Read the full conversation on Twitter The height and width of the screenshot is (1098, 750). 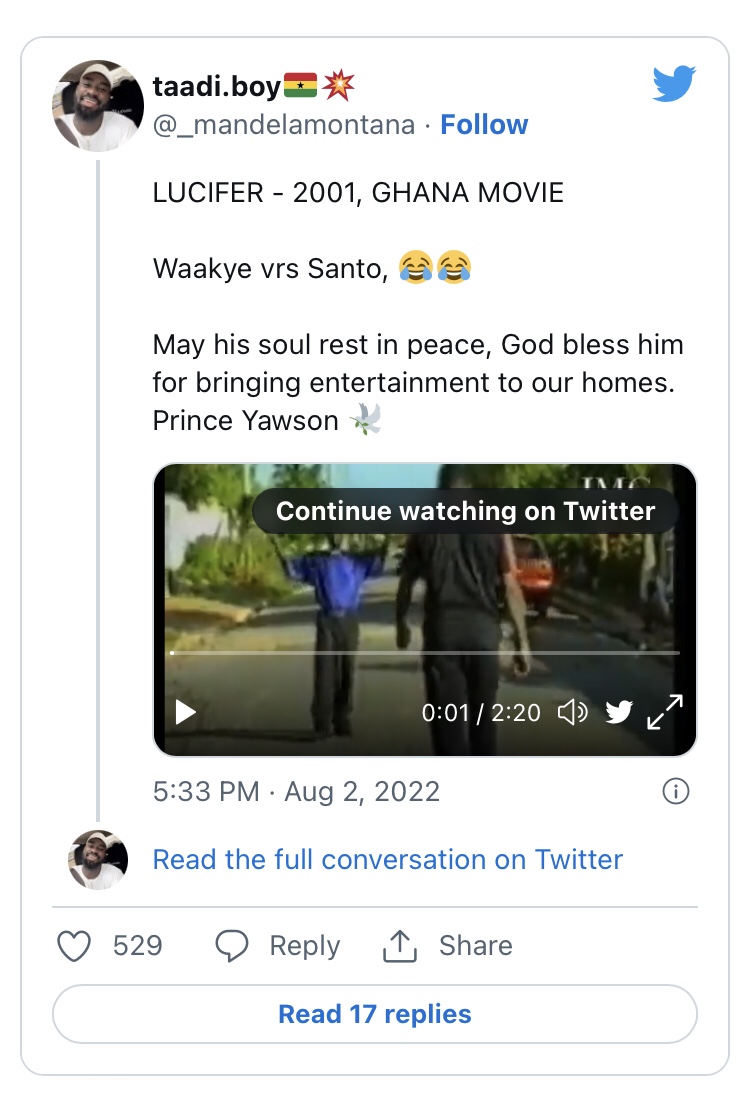388,859
